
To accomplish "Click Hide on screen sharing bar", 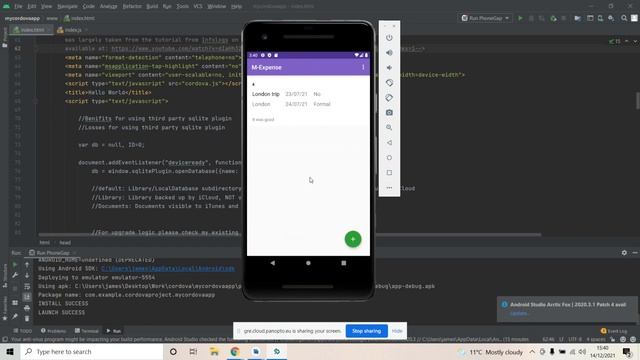I will coord(397,331).
